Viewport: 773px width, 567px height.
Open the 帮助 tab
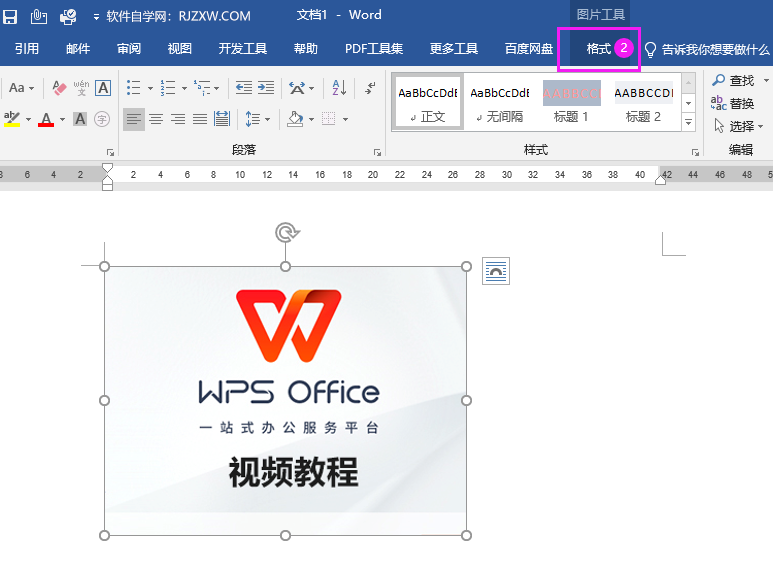point(306,49)
